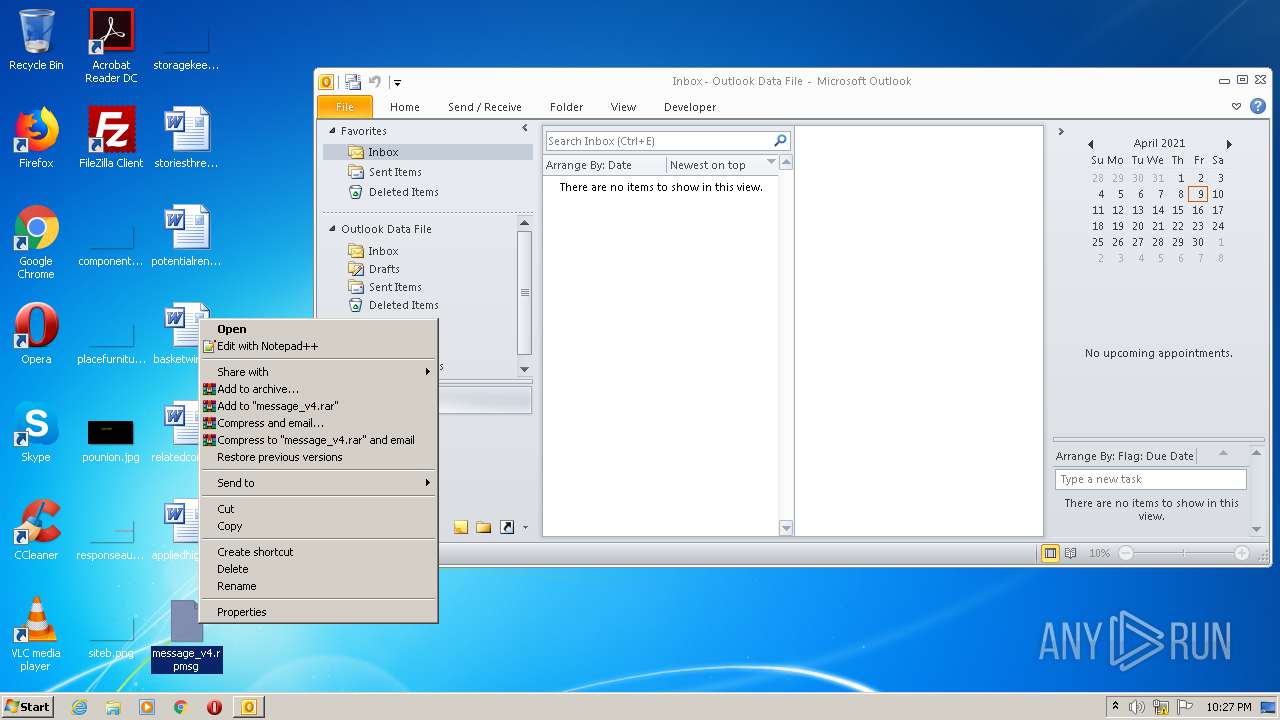Image resolution: width=1280 pixels, height=720 pixels.
Task: Open the Folder List icon in navigation pane
Action: click(x=484, y=527)
